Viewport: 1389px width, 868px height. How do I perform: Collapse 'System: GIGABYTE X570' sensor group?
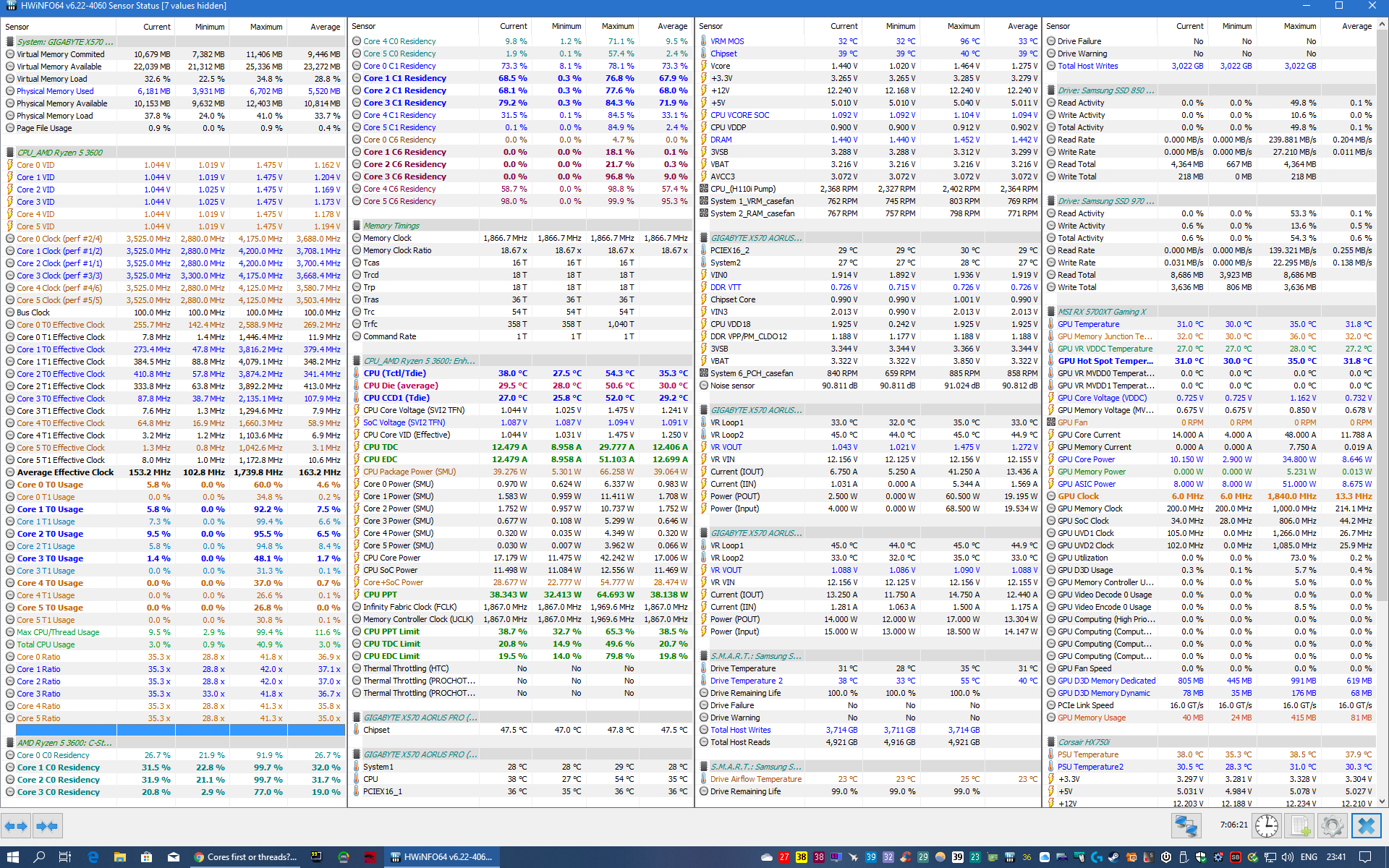click(65, 42)
